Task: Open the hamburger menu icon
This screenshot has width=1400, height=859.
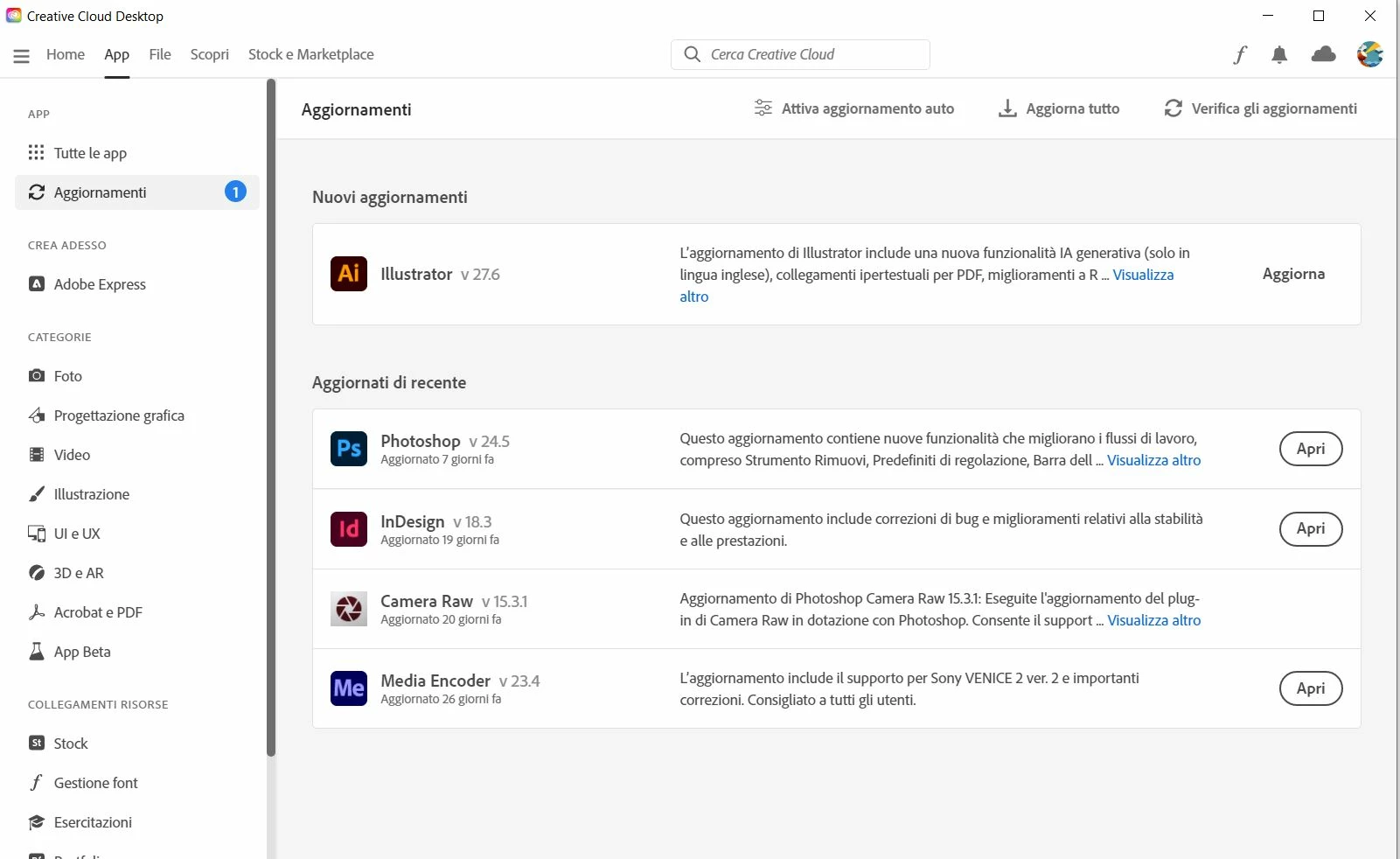Action: coord(22,56)
